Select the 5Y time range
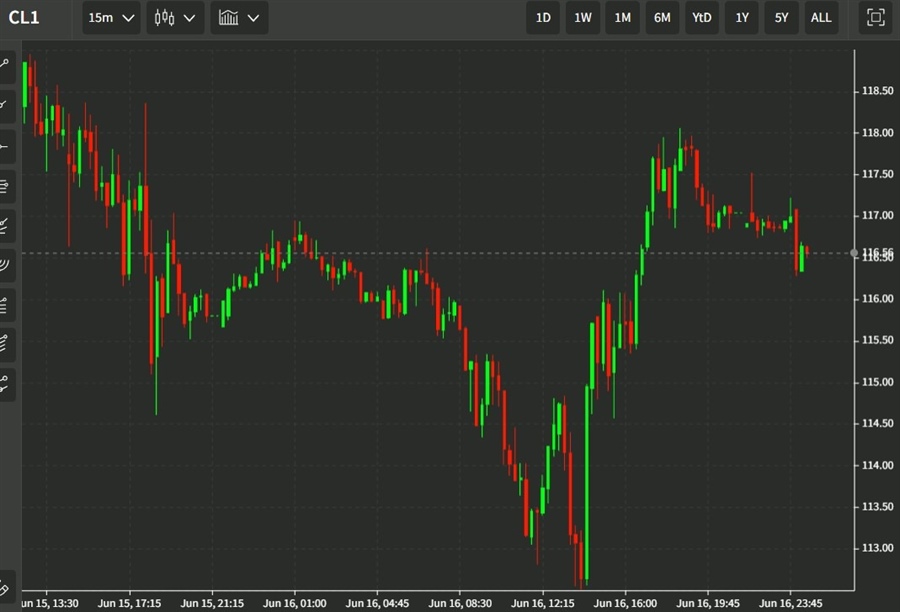The image size is (900, 612). click(x=781, y=18)
